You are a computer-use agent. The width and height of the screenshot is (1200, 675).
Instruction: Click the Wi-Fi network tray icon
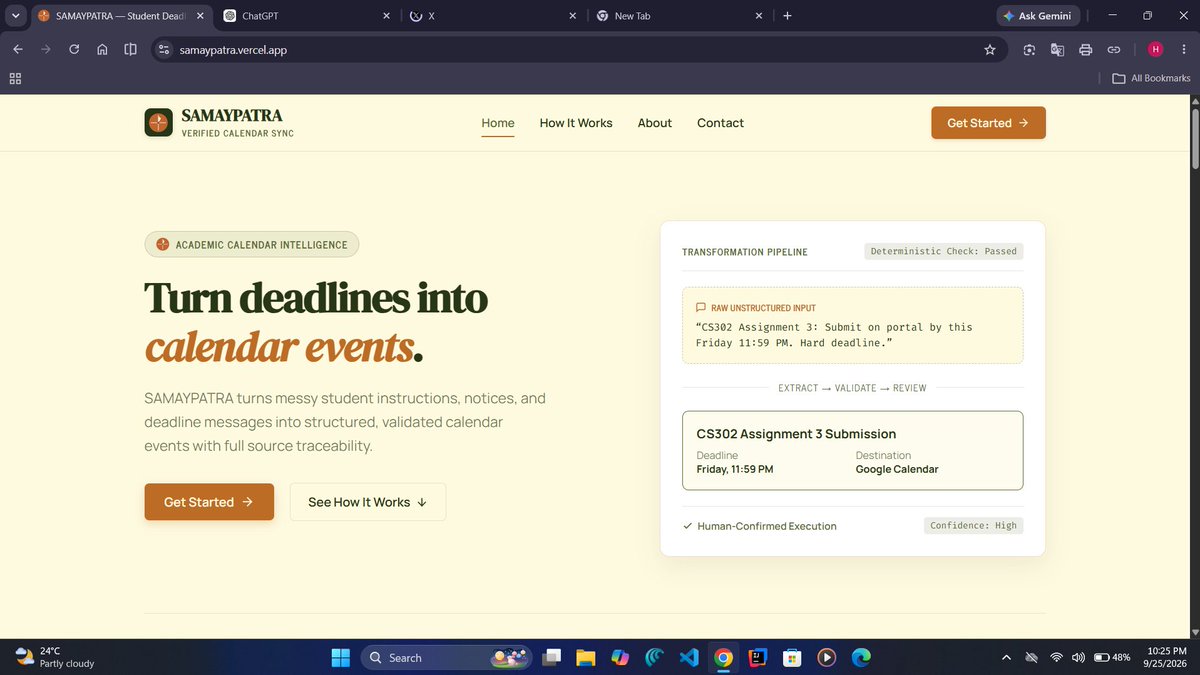[x=1057, y=657]
